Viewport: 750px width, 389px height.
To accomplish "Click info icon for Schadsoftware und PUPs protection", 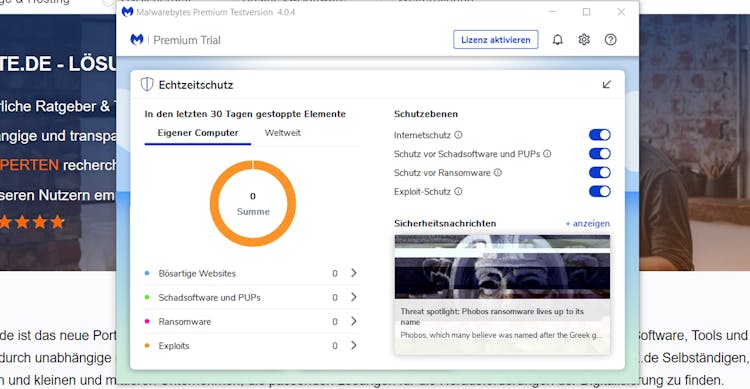I will click(547, 154).
